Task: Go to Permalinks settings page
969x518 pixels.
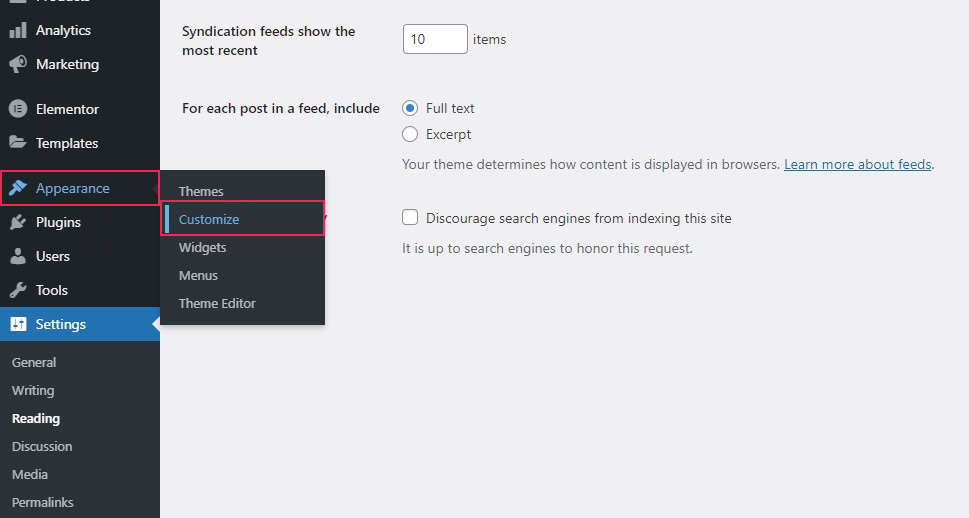Action: [x=42, y=502]
